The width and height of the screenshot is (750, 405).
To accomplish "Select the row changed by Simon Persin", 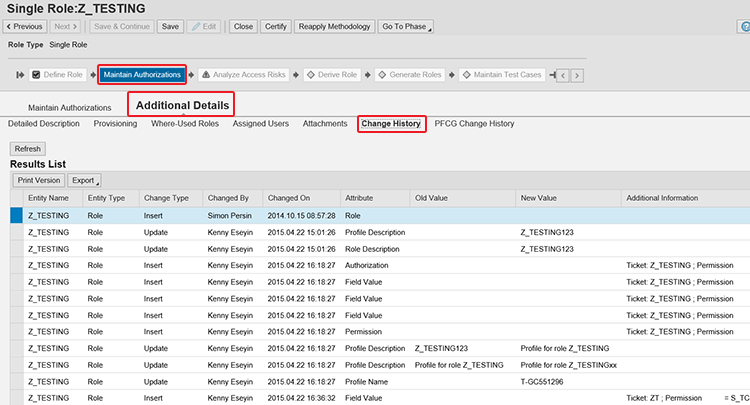I will pos(230,215).
